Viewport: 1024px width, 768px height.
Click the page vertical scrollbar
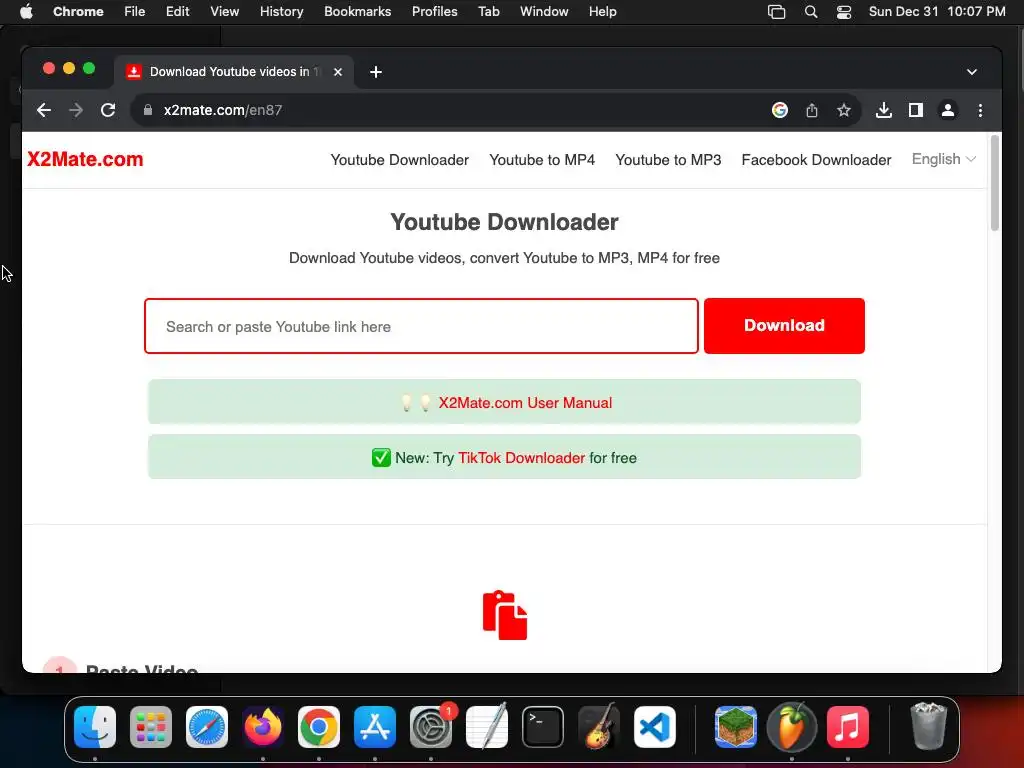[995, 183]
